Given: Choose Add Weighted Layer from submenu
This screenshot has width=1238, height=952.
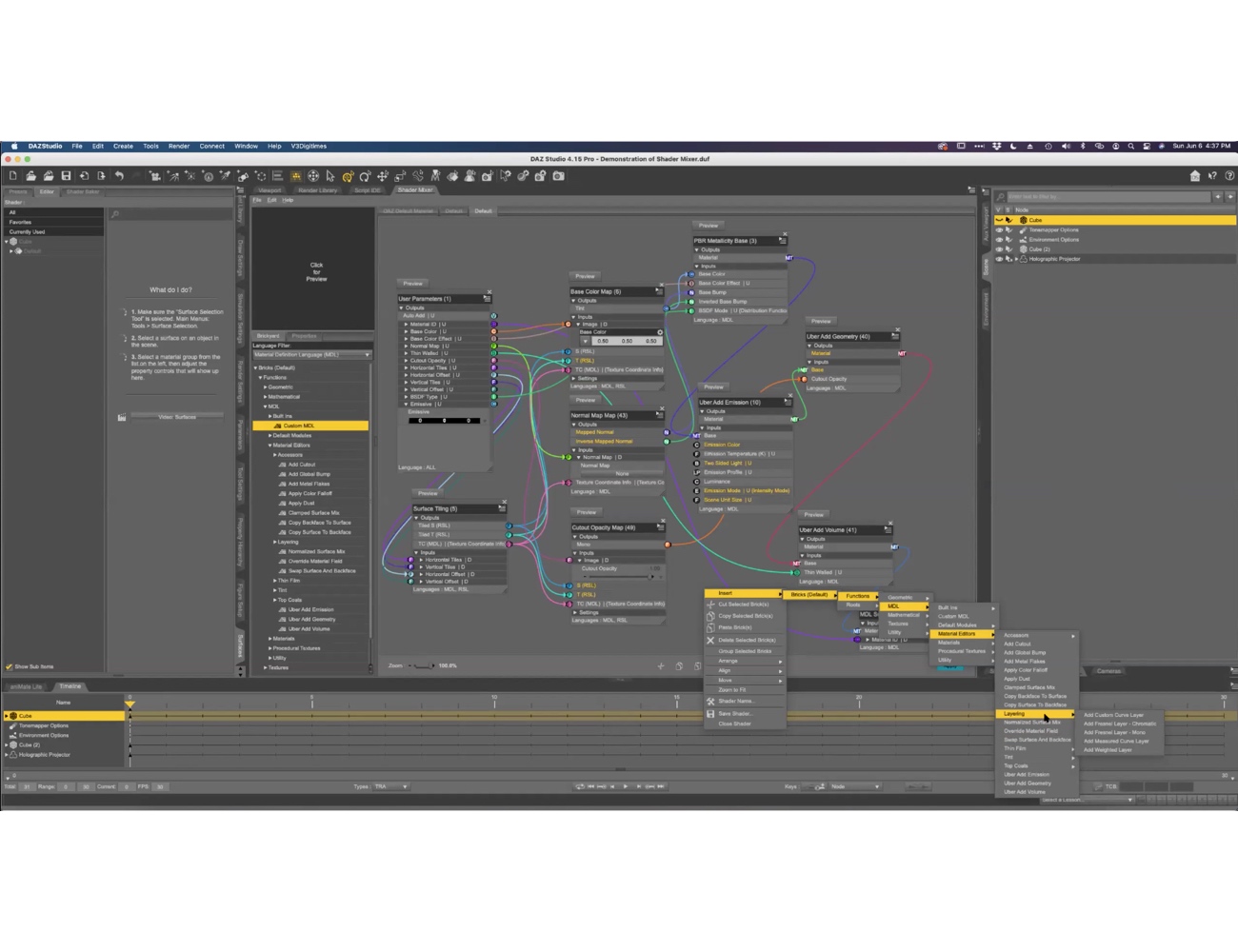Looking at the screenshot, I should point(1108,750).
